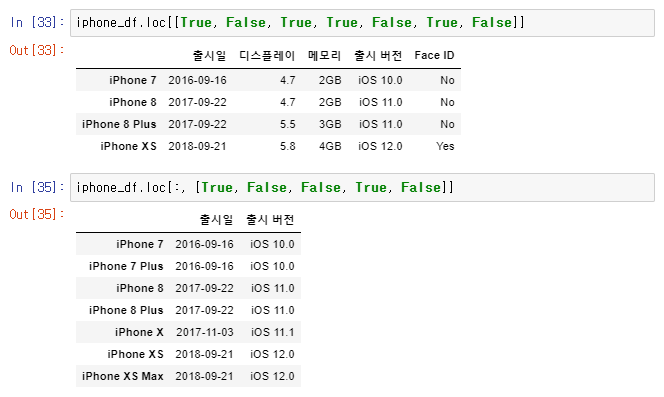664x397 pixels.
Task: Click the 출시일 header in first table
Action: [209, 56]
